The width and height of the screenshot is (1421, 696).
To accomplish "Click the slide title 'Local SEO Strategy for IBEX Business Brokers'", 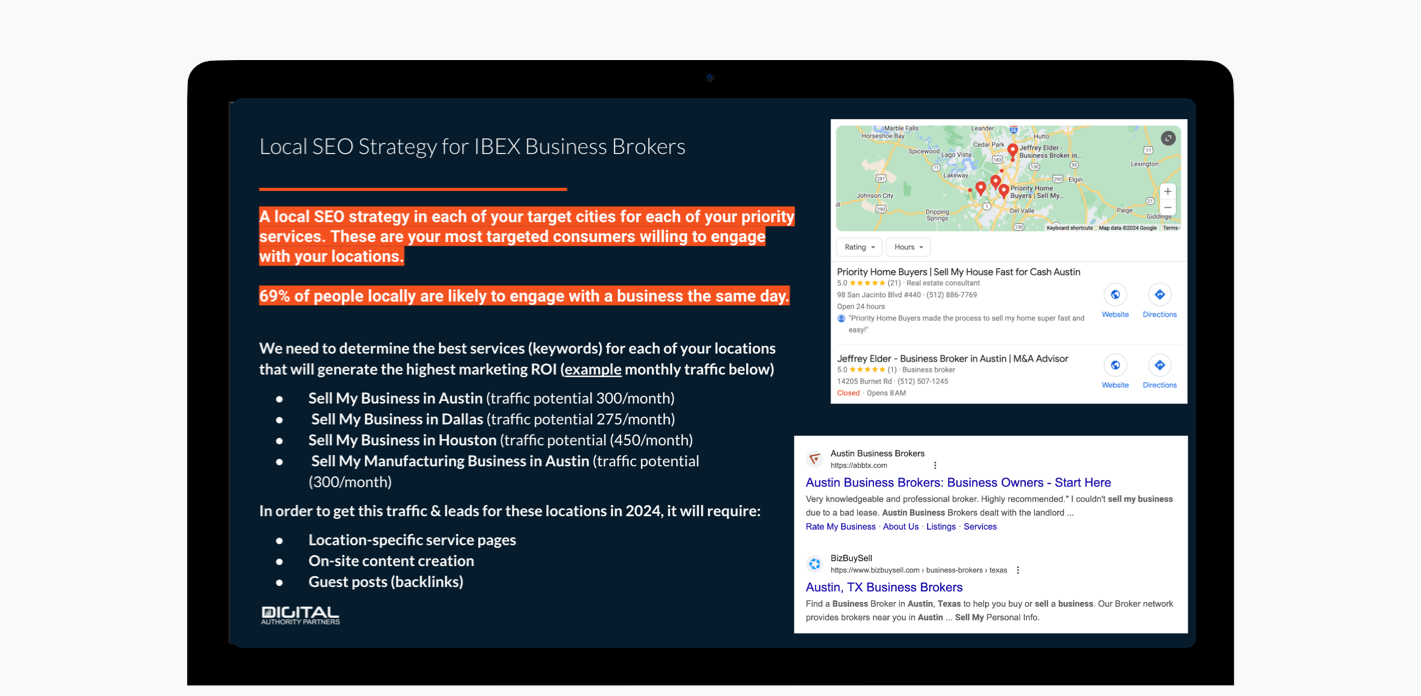I will click(472, 147).
